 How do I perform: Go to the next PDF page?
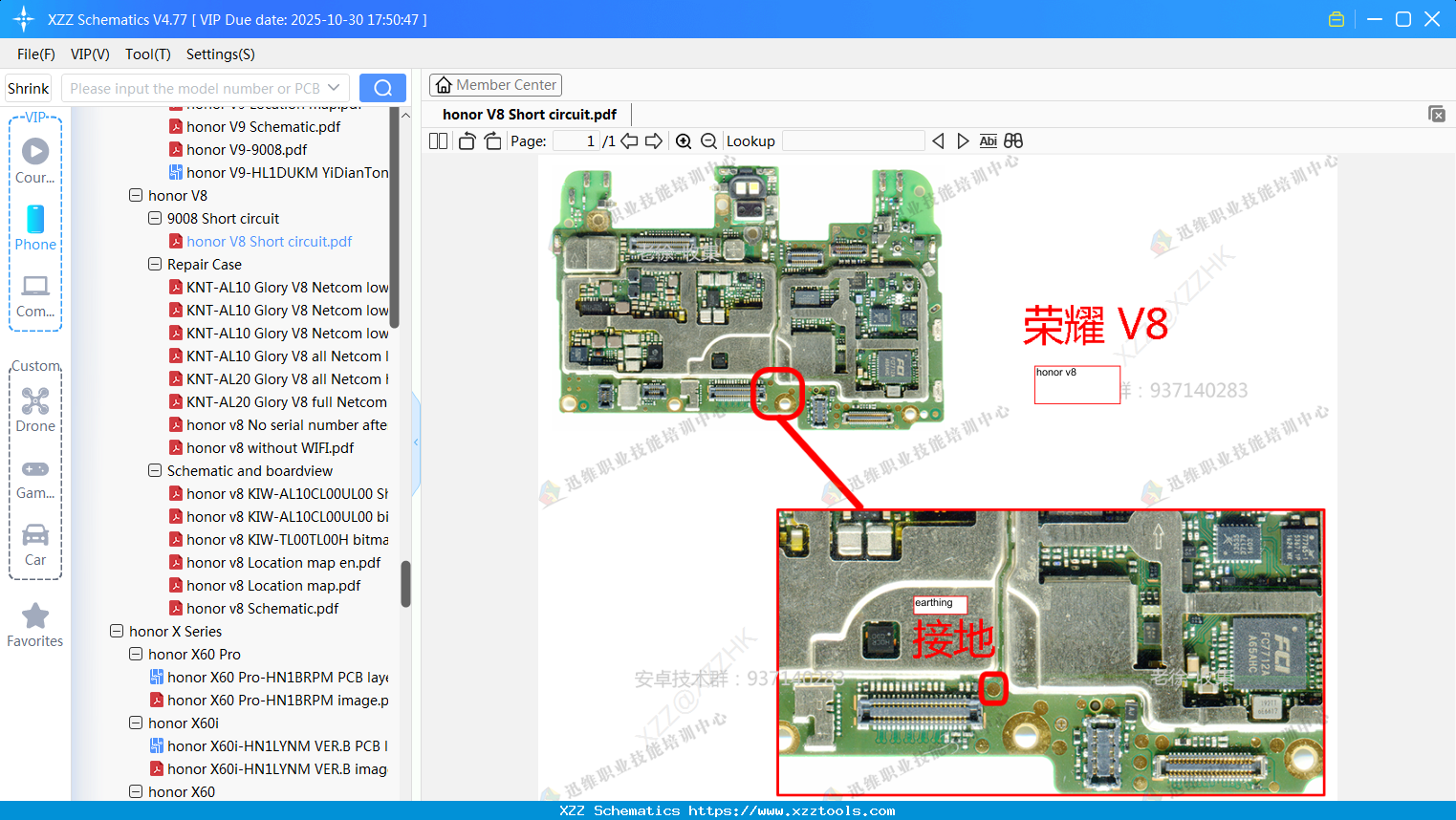[654, 141]
